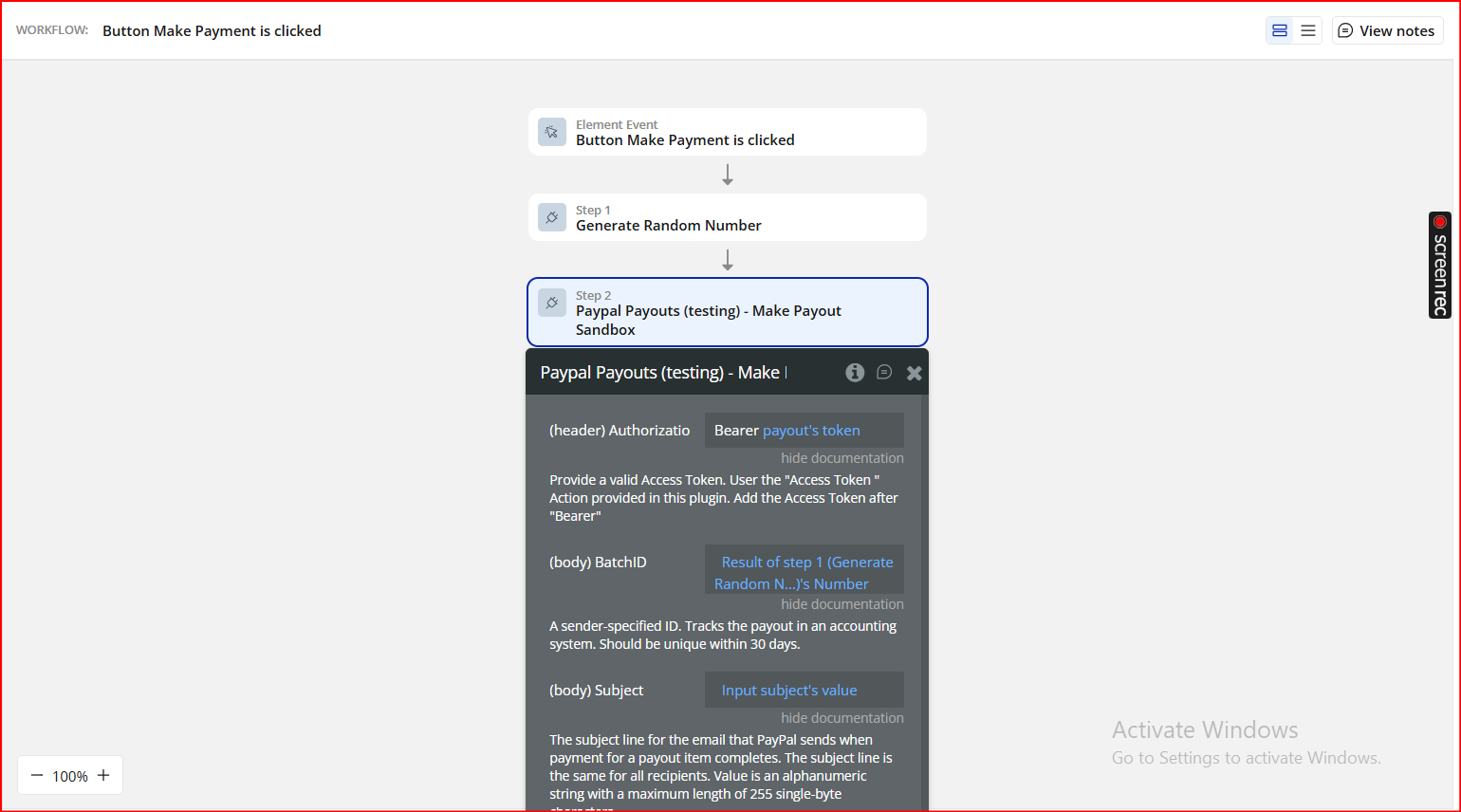Click the 100% zoom level value
The image size is (1461, 812).
[70, 776]
